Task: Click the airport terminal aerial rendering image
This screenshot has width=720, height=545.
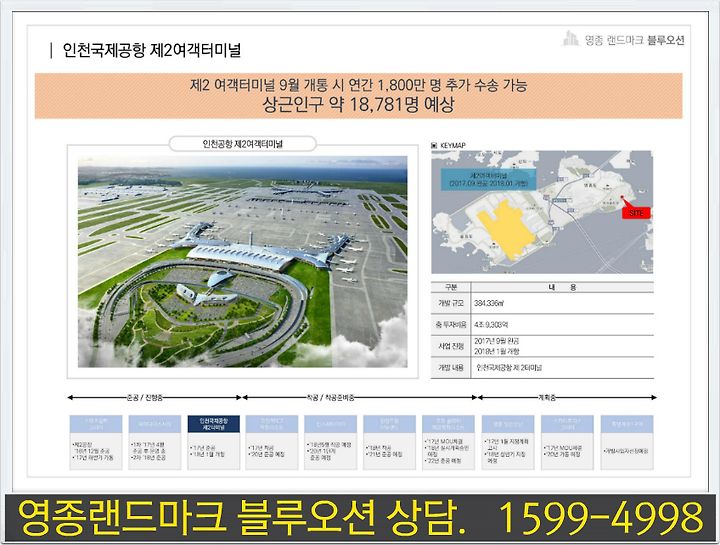Action: (242, 261)
